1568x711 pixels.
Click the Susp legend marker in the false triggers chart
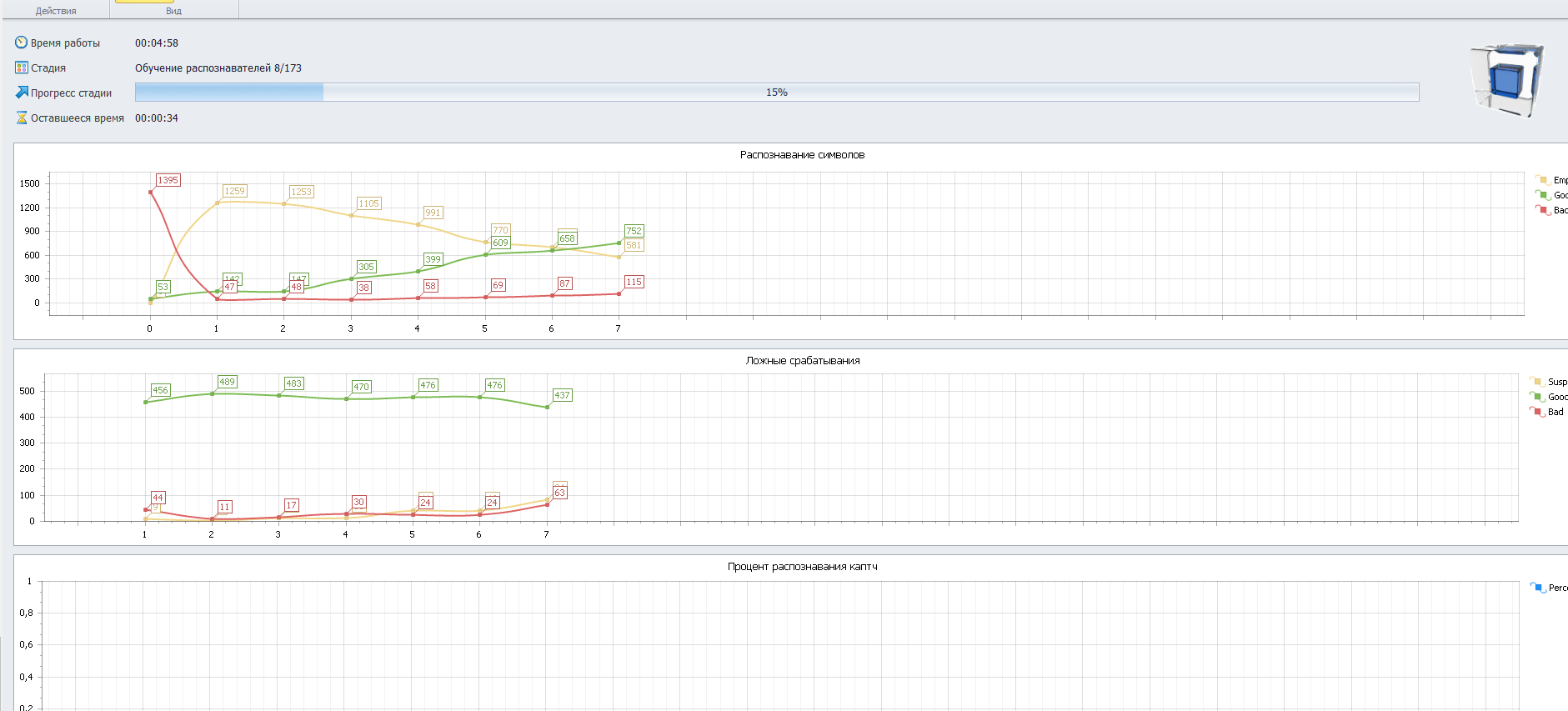click(x=1537, y=382)
